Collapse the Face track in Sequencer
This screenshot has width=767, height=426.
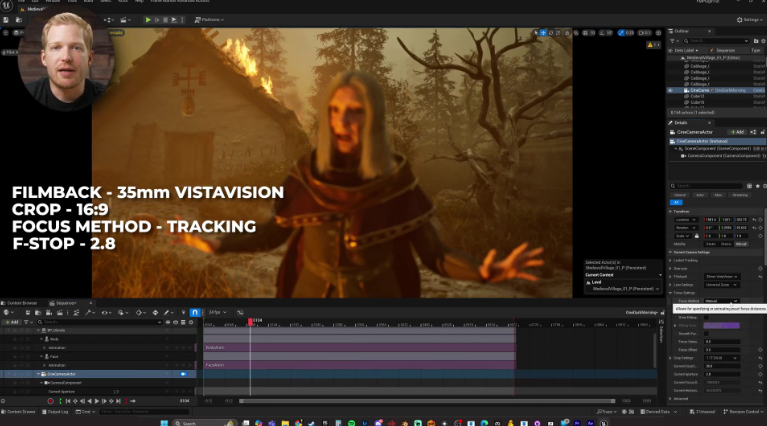42,357
